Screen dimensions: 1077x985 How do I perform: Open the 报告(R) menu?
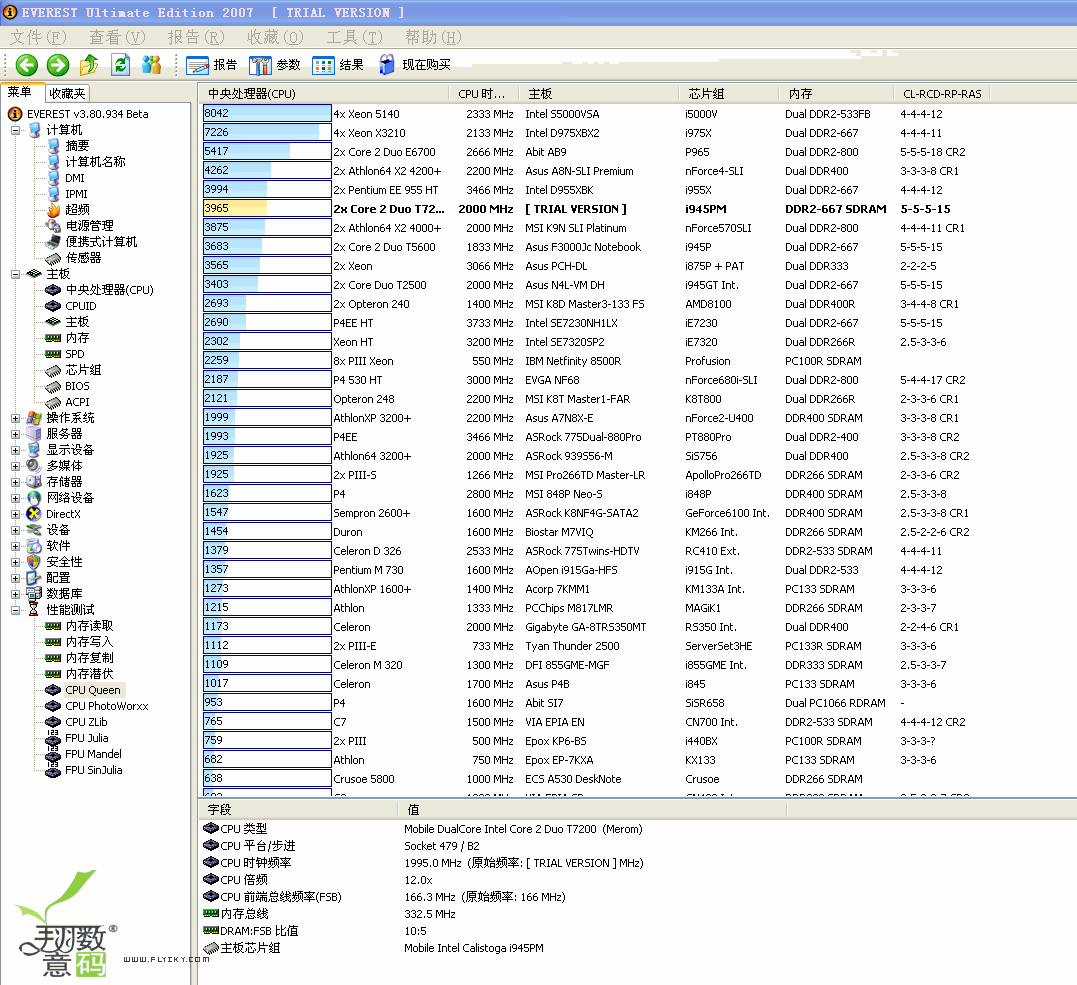[196, 37]
